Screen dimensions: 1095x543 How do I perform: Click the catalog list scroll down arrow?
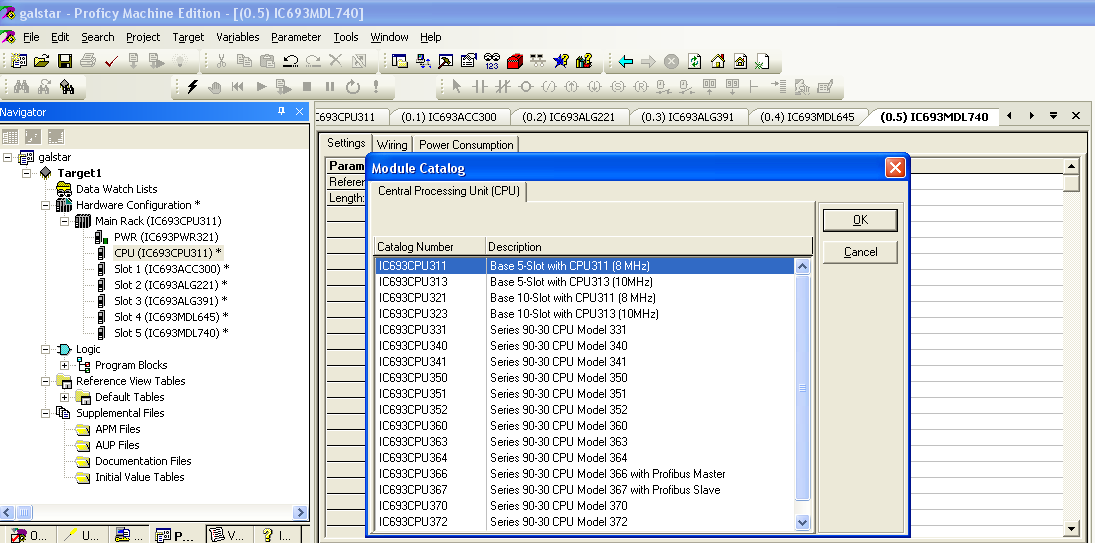coord(802,521)
